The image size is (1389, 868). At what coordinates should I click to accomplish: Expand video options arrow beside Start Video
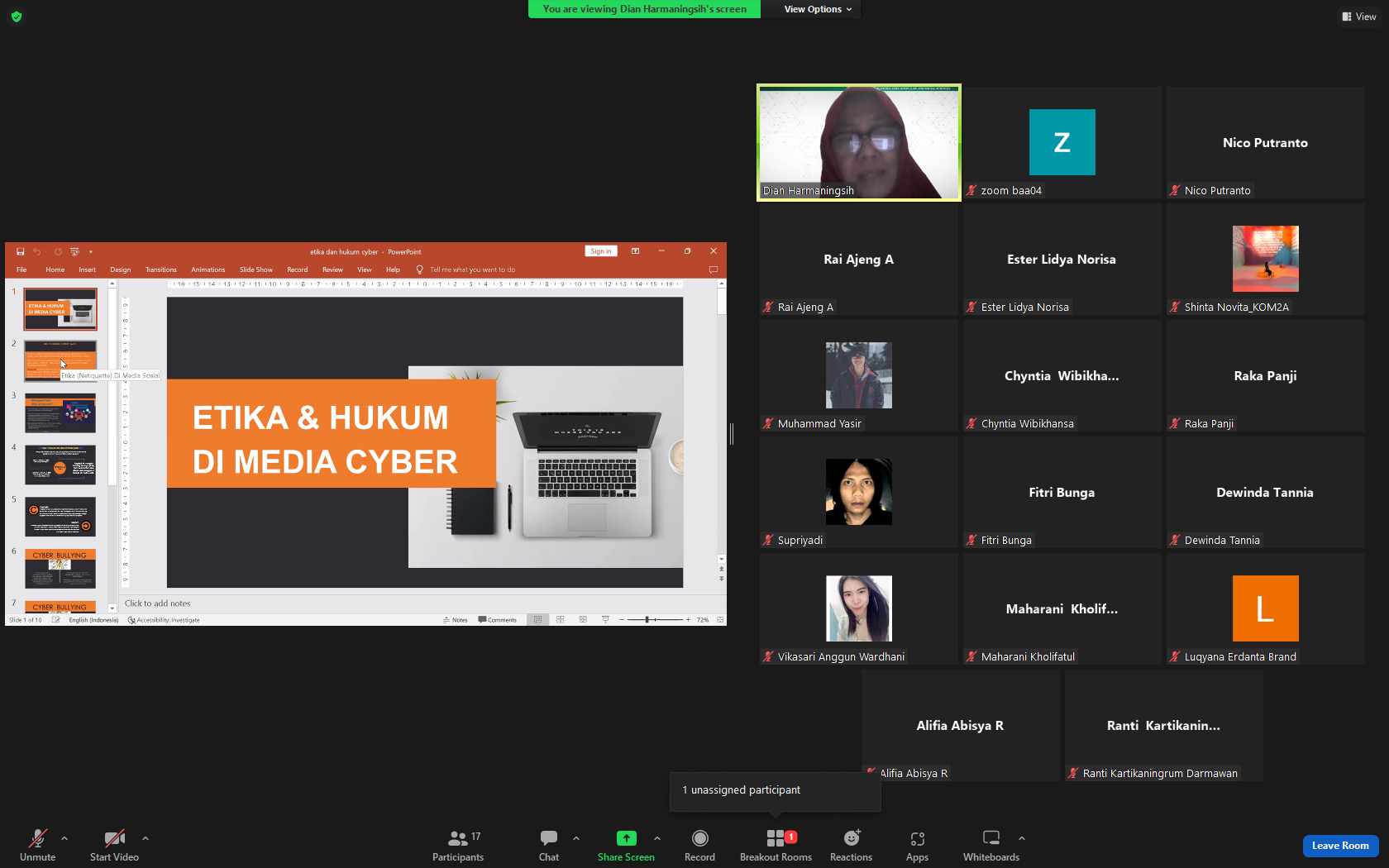[146, 838]
